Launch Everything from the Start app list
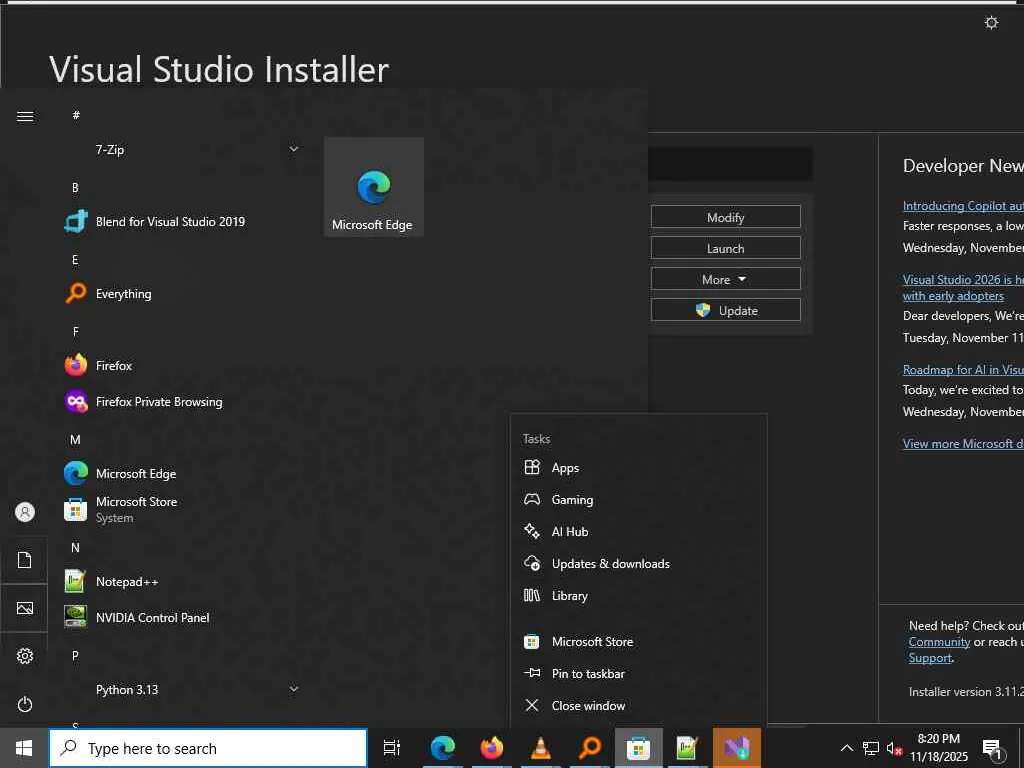This screenshot has height=768, width=1024. (123, 294)
